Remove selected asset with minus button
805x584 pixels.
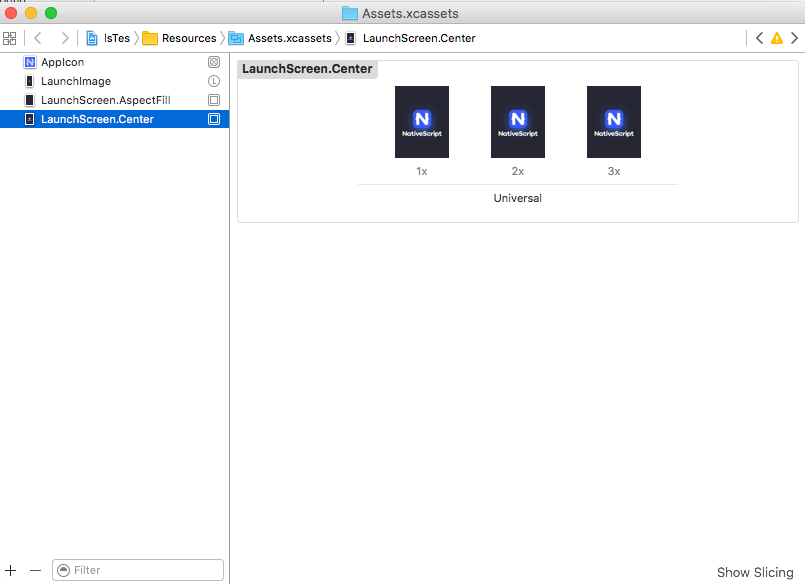click(x=35, y=570)
